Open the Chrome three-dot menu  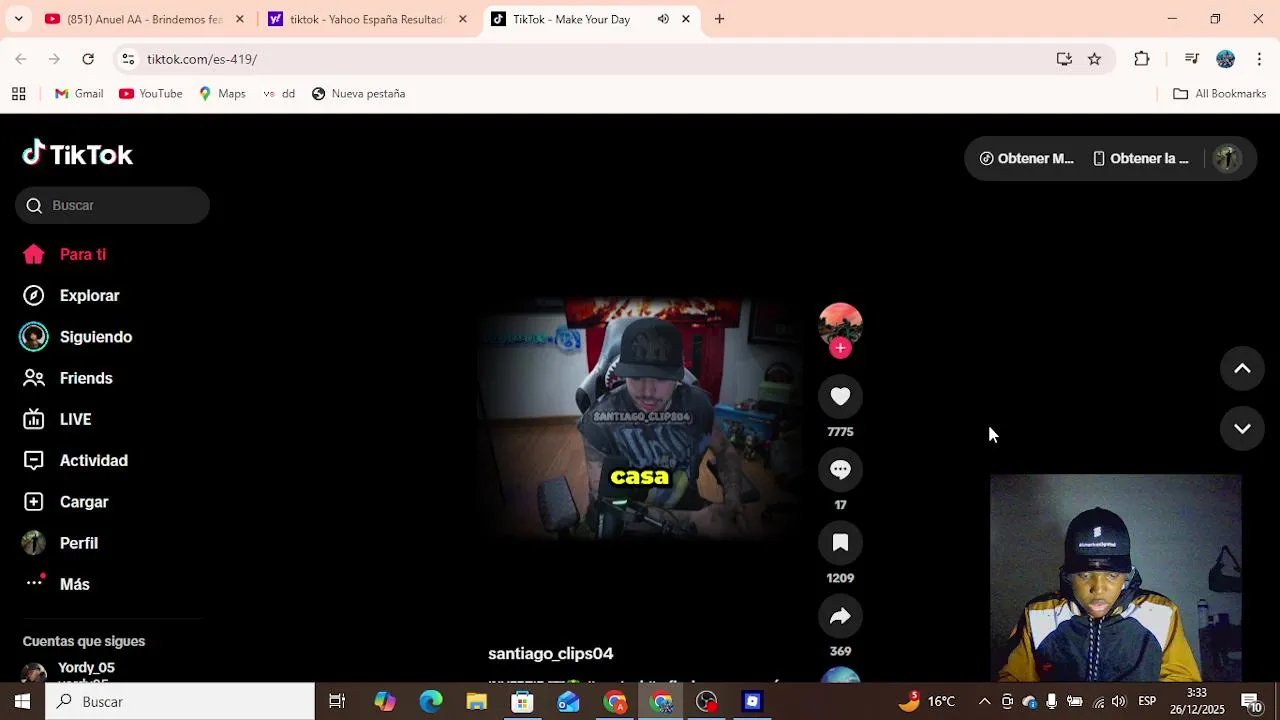pyautogui.click(x=1259, y=59)
